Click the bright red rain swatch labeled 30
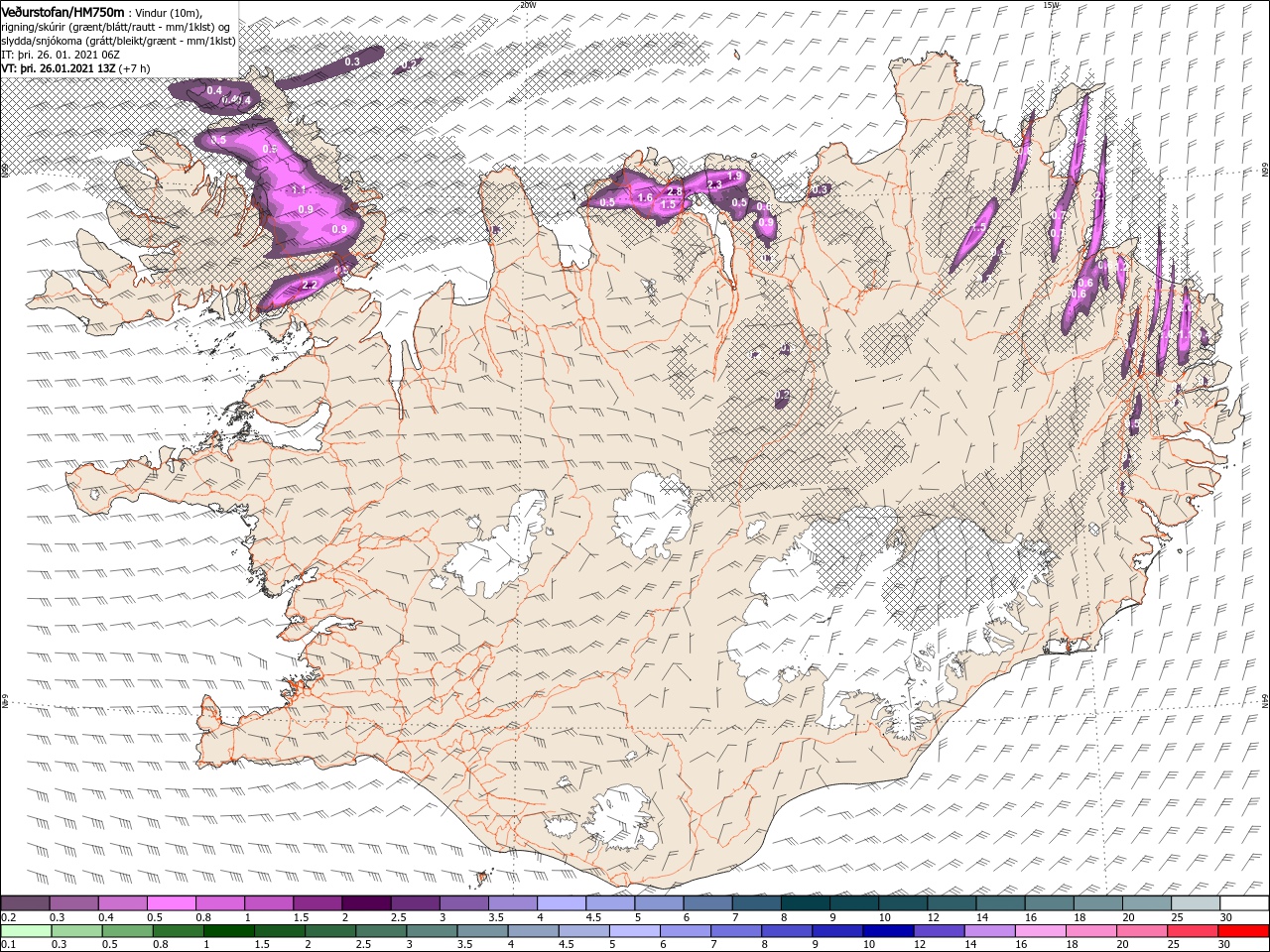This screenshot has width=1270, height=952. (1244, 931)
